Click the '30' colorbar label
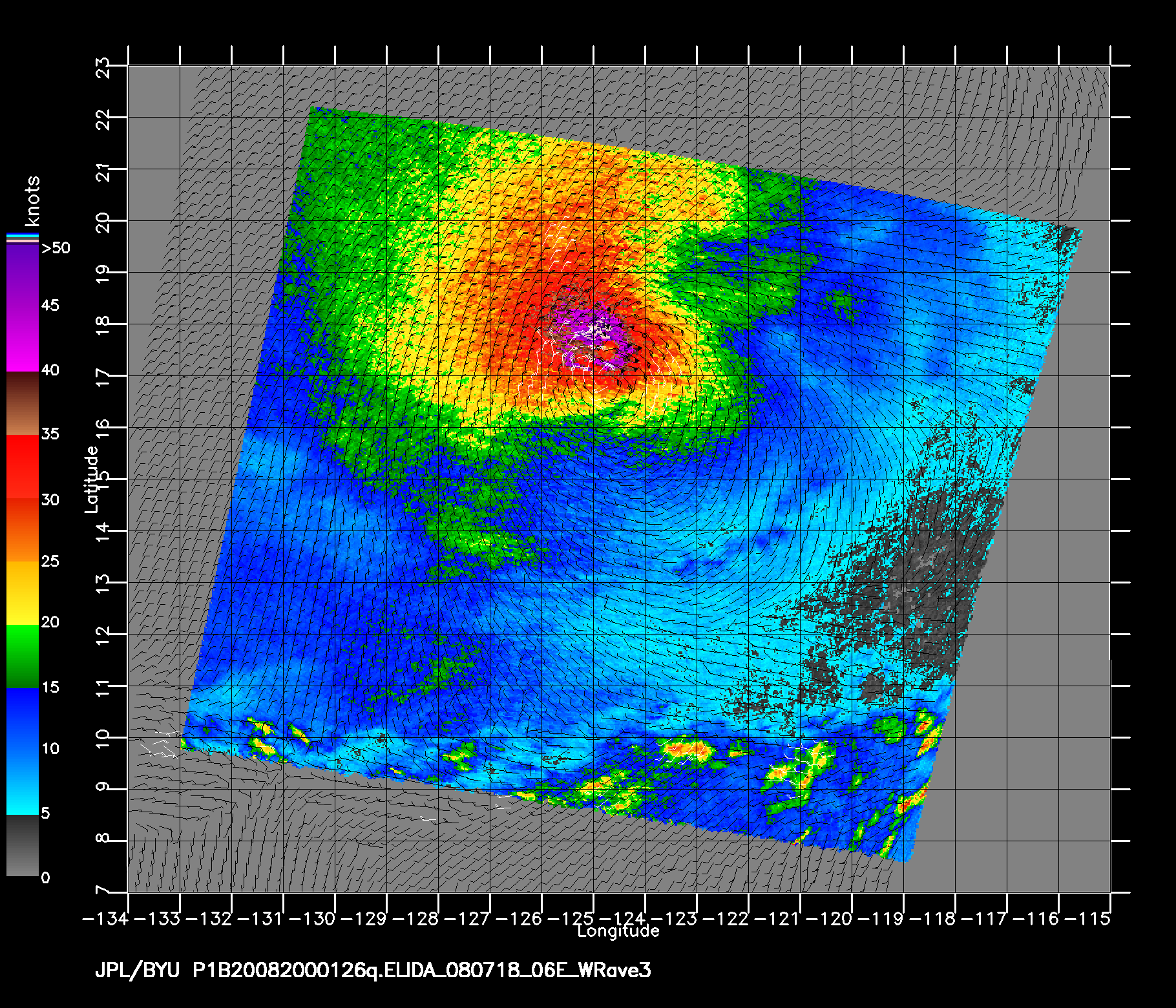The height and width of the screenshot is (1008, 1176). (50, 499)
